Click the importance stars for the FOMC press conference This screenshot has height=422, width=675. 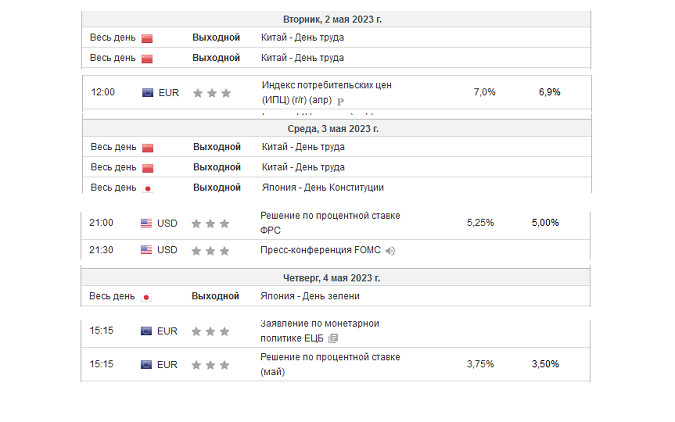click(x=211, y=250)
